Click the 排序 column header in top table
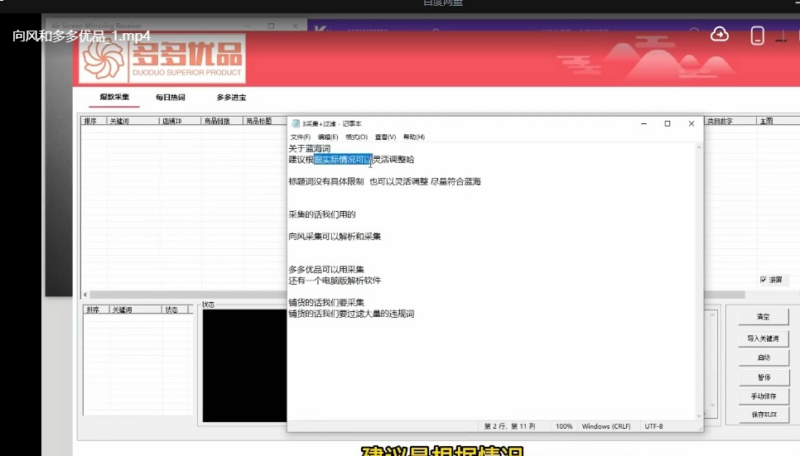 coord(94,121)
